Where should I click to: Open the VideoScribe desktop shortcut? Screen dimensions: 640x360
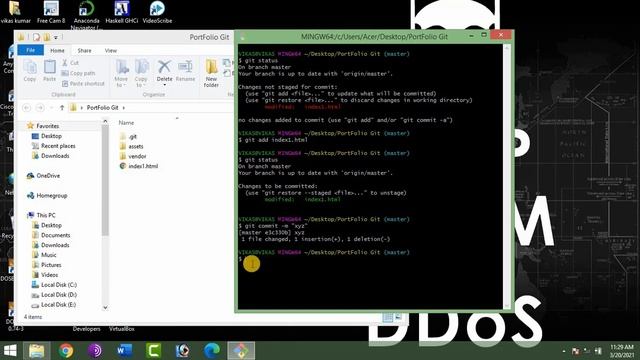click(x=157, y=13)
